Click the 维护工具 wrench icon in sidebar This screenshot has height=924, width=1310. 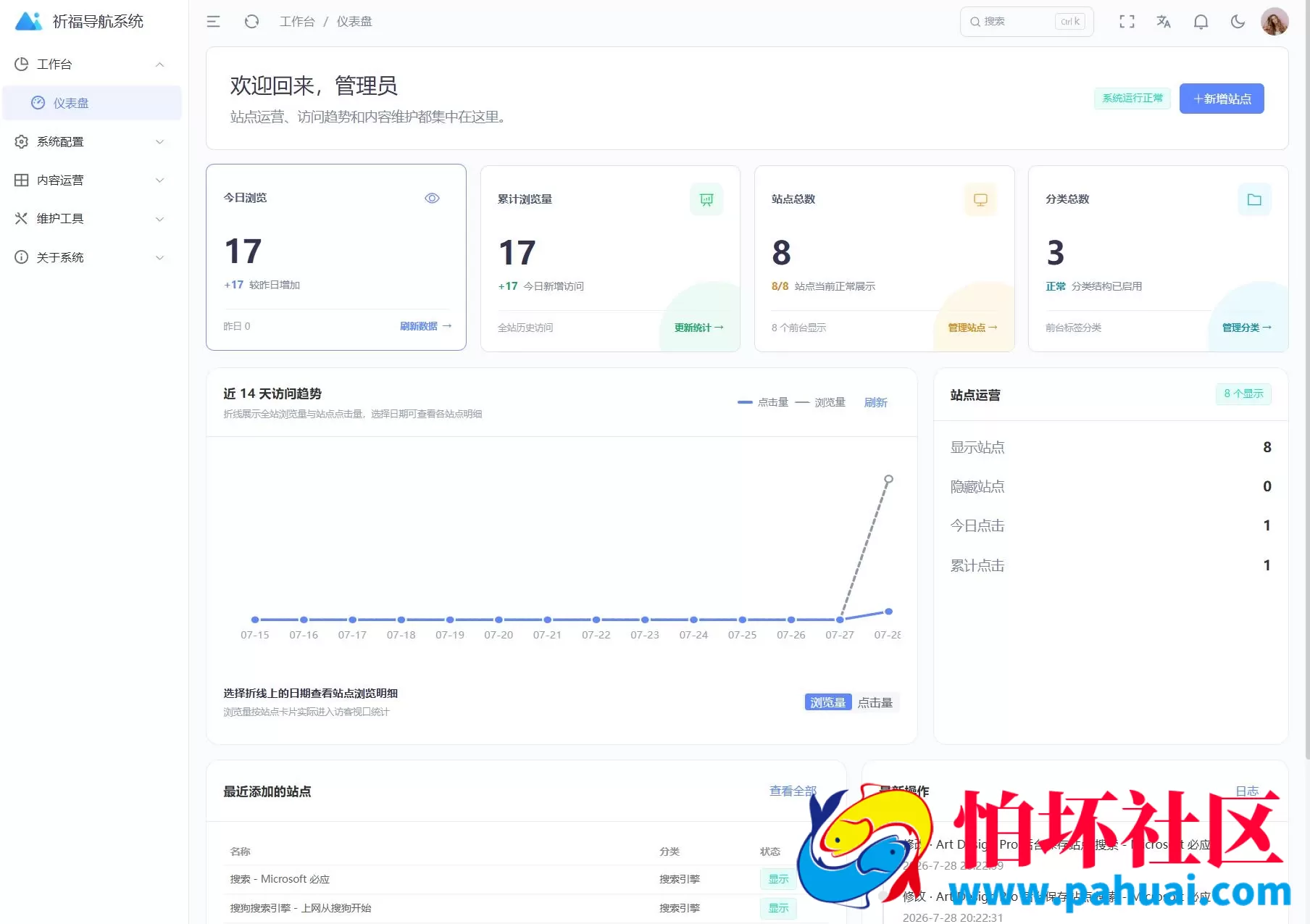[x=22, y=218]
